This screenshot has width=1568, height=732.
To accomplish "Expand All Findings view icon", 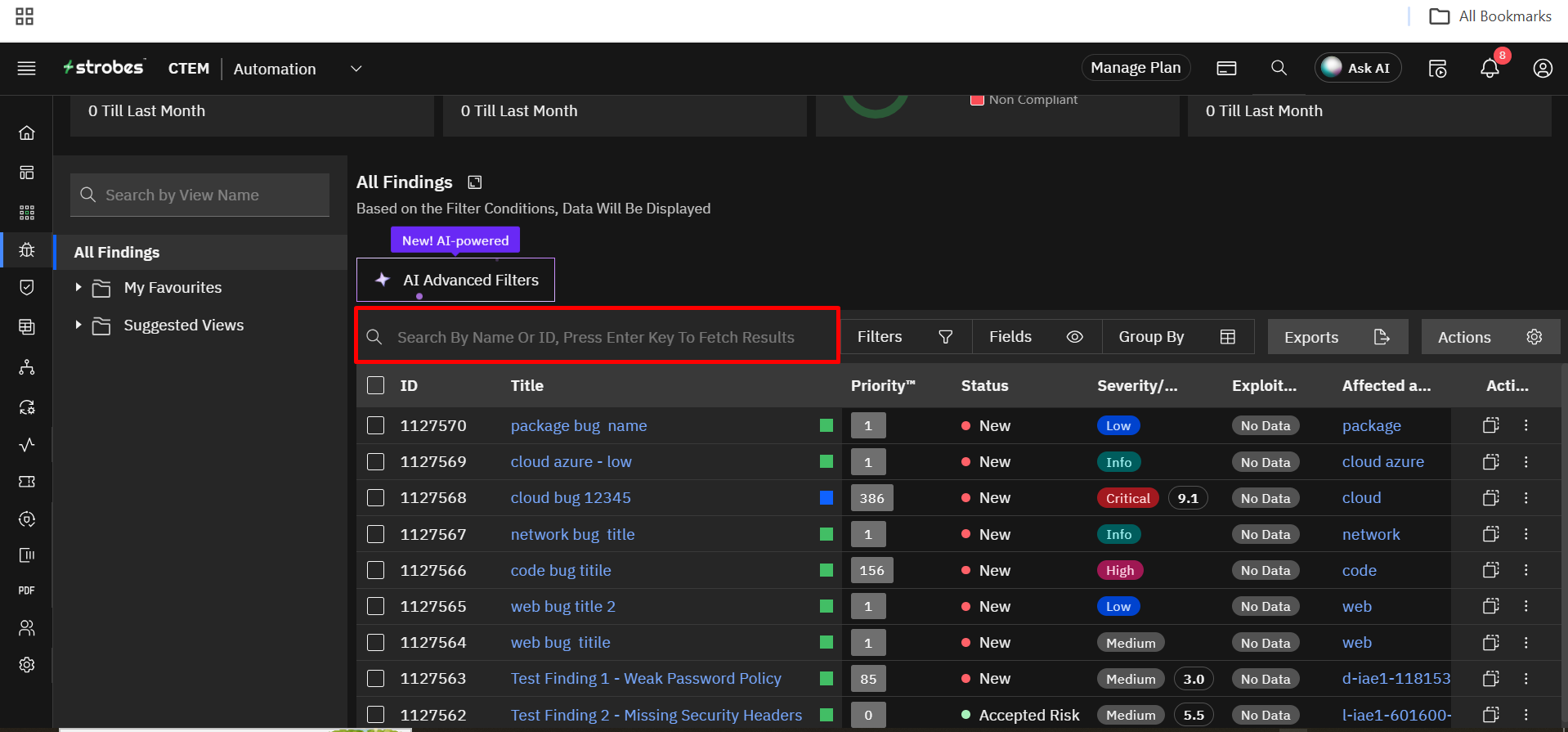I will pos(475,182).
